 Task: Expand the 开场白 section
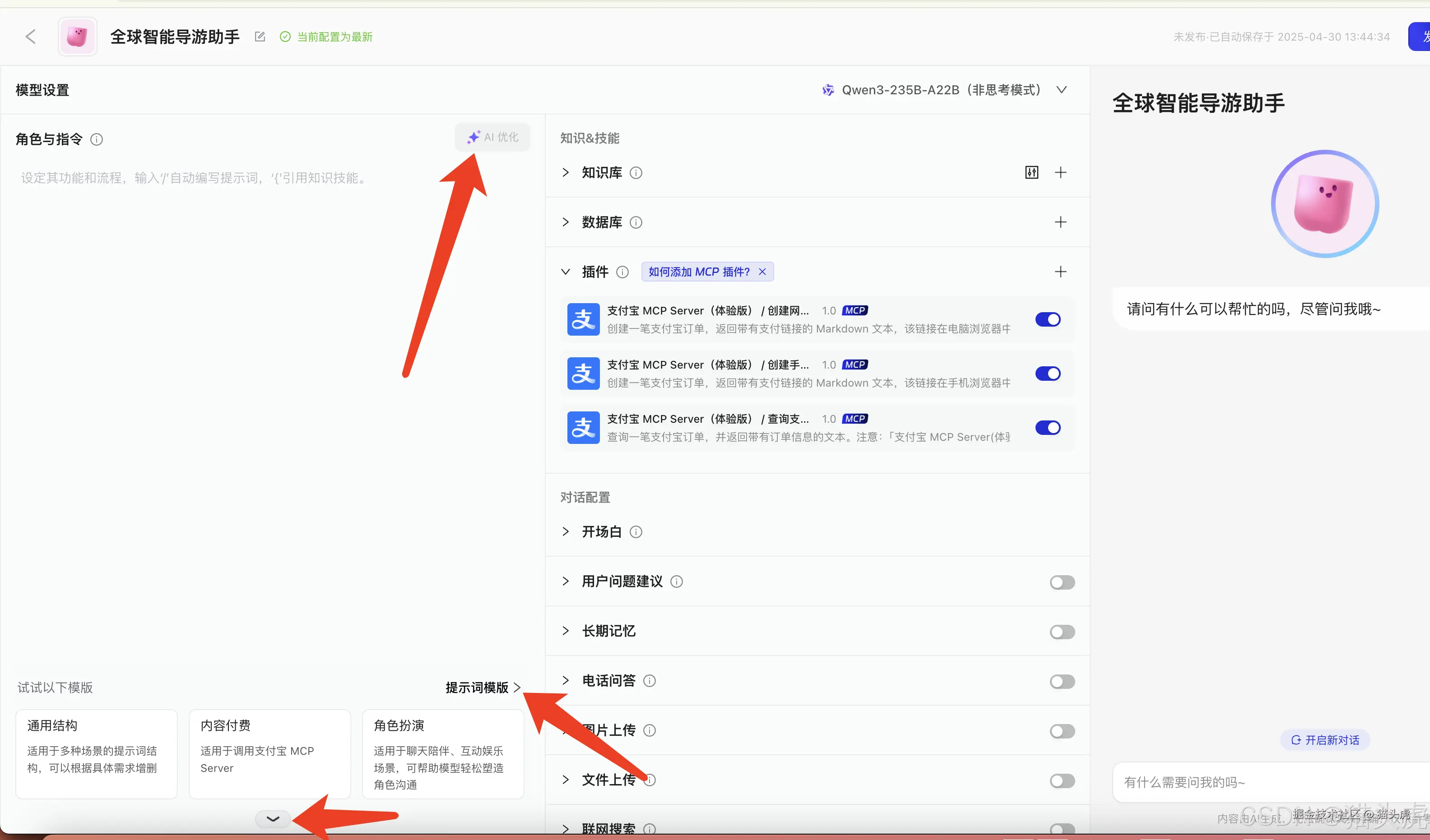point(565,531)
